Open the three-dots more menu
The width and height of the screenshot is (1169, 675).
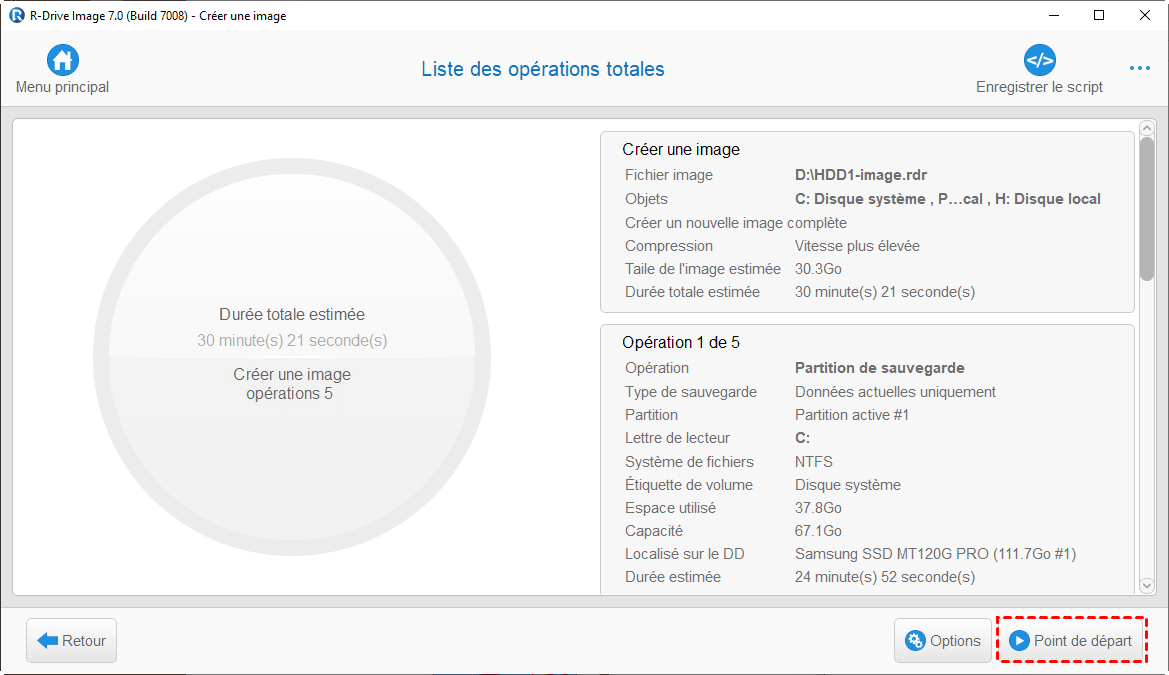pyautogui.click(x=1139, y=69)
